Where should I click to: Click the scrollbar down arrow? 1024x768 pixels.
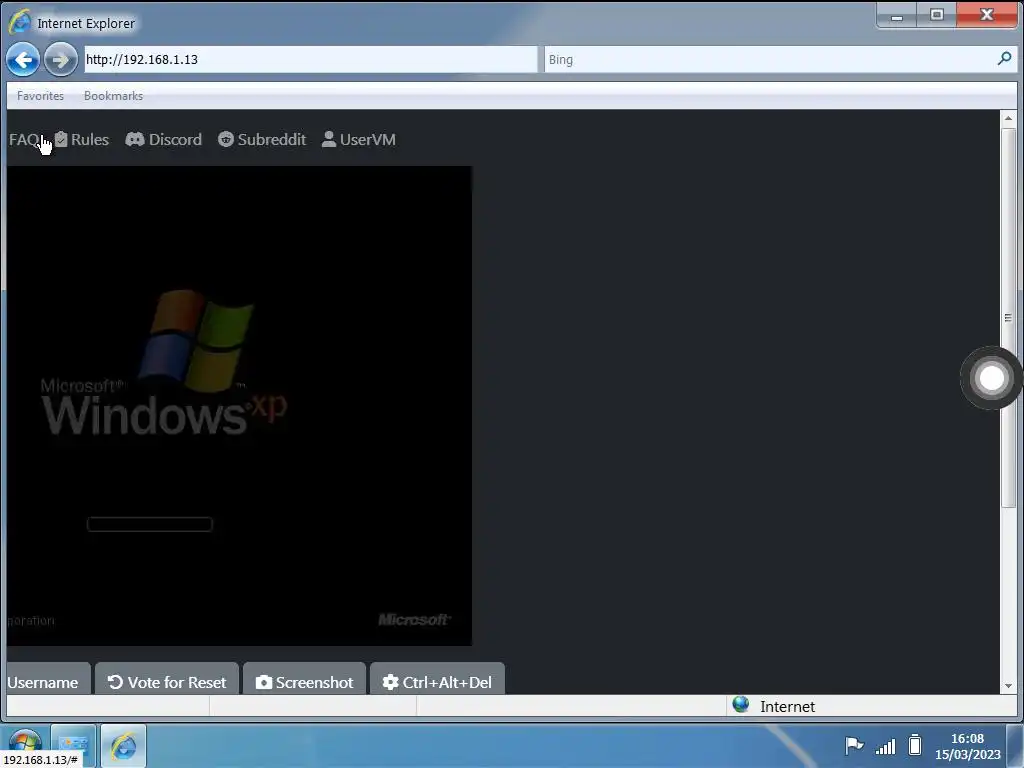coord(1008,686)
